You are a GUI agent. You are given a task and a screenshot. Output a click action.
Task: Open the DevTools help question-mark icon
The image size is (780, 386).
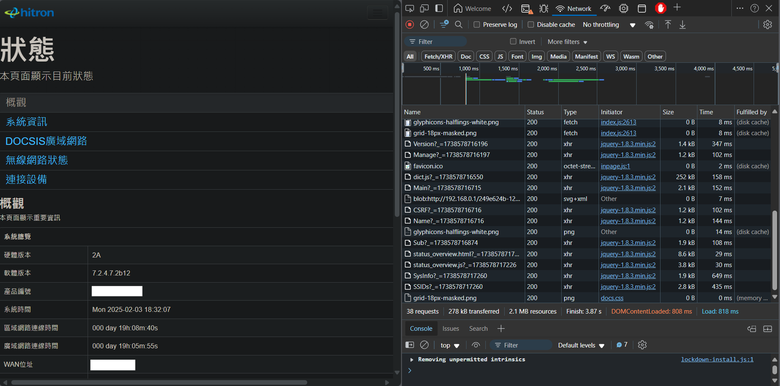pos(755,8)
